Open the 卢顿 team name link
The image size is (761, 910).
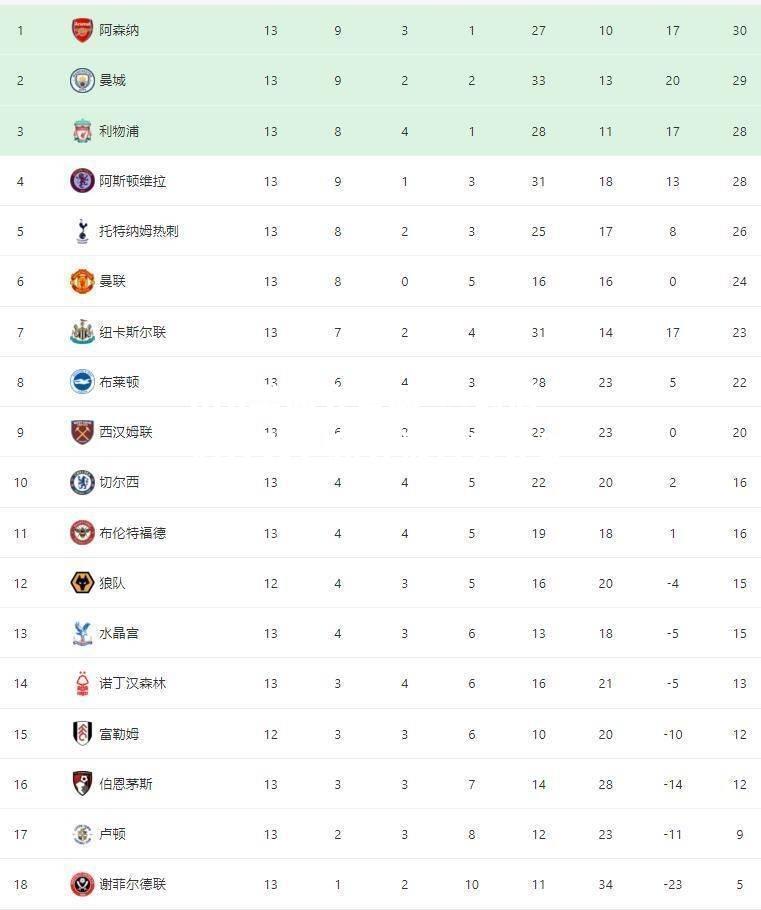pyautogui.click(x=112, y=833)
